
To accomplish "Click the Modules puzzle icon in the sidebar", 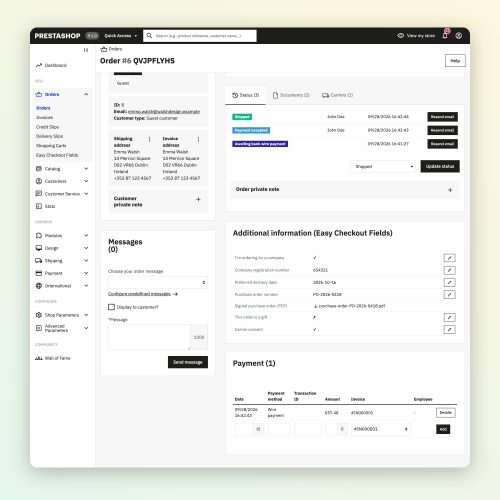I will pos(39,235).
